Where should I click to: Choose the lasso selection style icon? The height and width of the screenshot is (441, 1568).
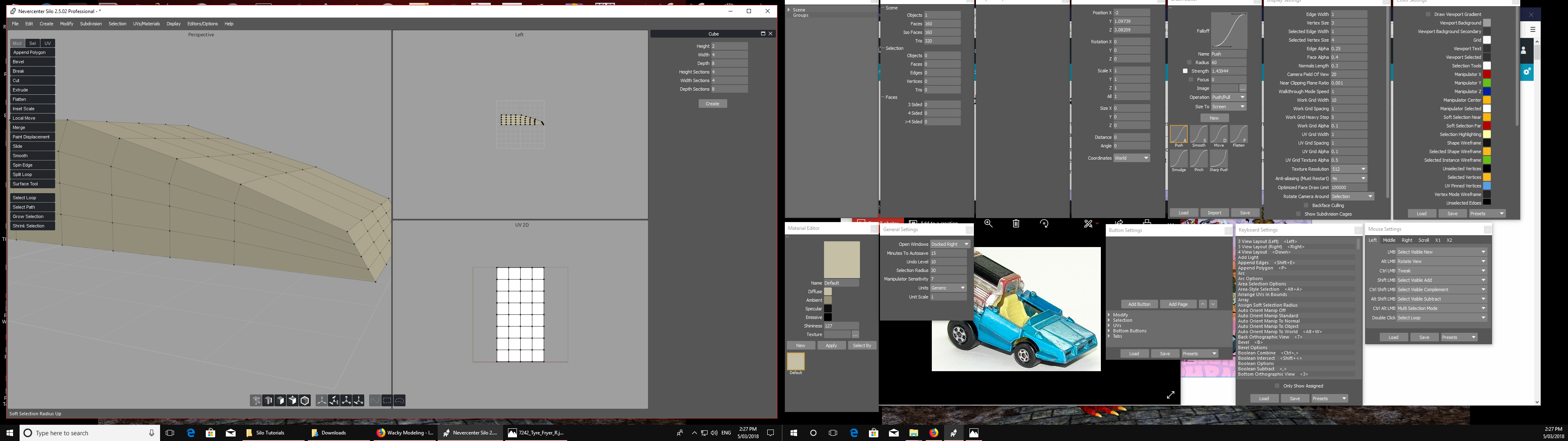[x=399, y=401]
